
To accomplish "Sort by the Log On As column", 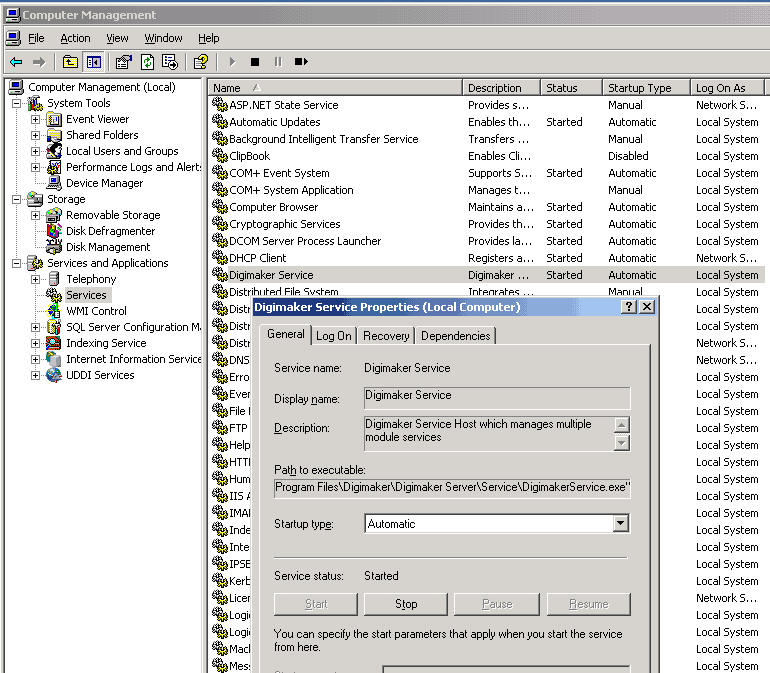I will coord(728,88).
